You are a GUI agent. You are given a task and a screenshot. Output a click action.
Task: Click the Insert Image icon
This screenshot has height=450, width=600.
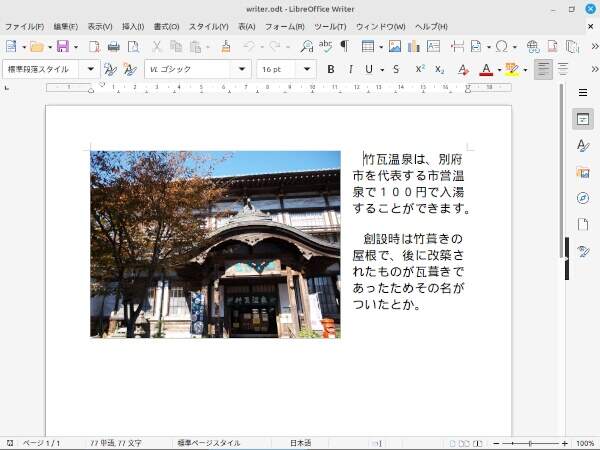coord(395,46)
